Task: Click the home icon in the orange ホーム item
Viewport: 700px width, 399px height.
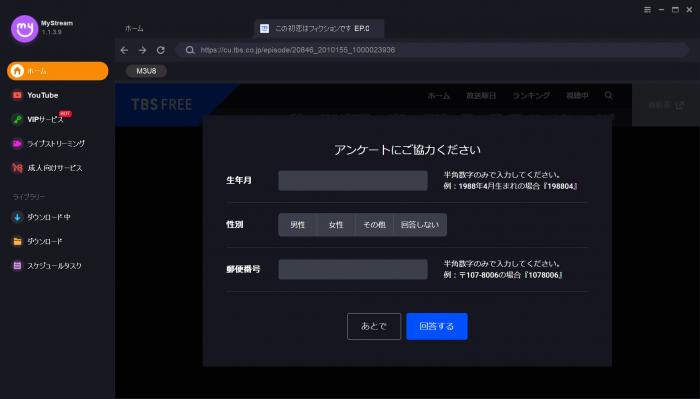Action: tap(17, 71)
